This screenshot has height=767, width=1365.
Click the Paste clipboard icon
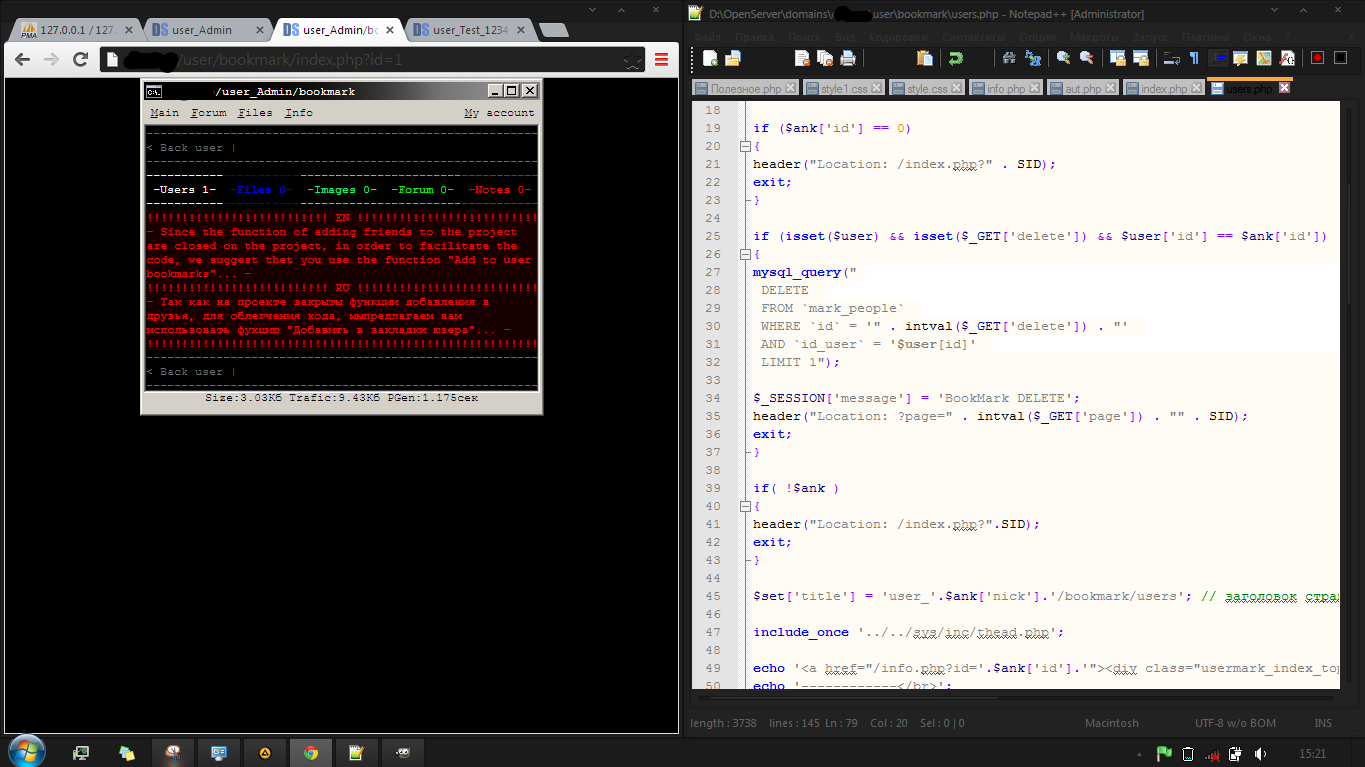pyautogui.click(x=924, y=58)
